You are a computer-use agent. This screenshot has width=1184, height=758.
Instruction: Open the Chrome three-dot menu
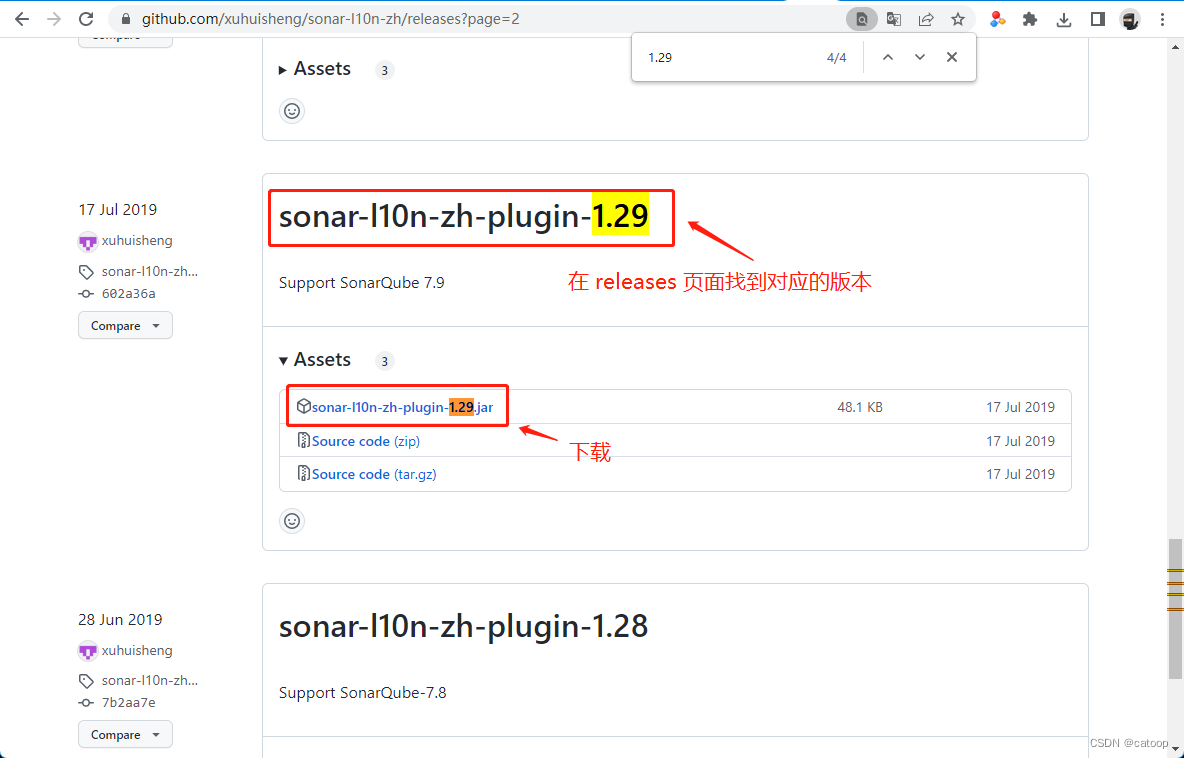pyautogui.click(x=1162, y=20)
